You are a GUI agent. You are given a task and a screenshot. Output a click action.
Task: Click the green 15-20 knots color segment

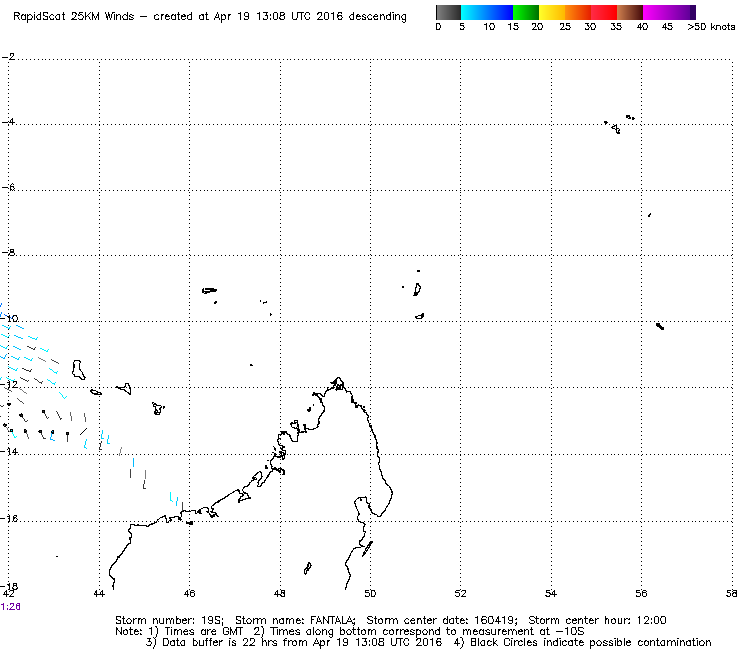[526, 12]
